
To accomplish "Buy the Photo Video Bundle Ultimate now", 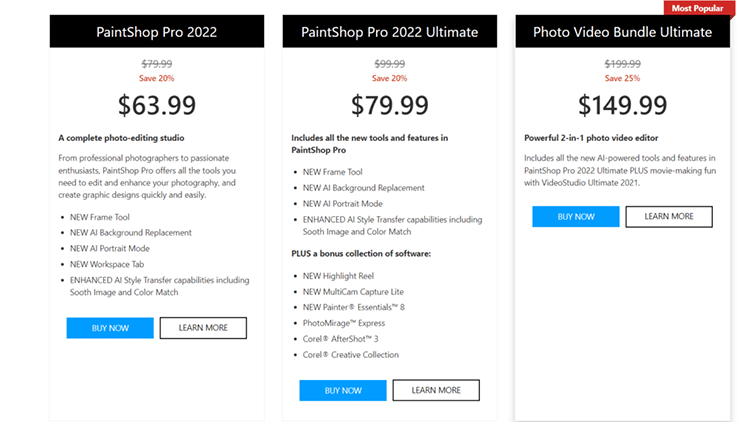I will [576, 217].
